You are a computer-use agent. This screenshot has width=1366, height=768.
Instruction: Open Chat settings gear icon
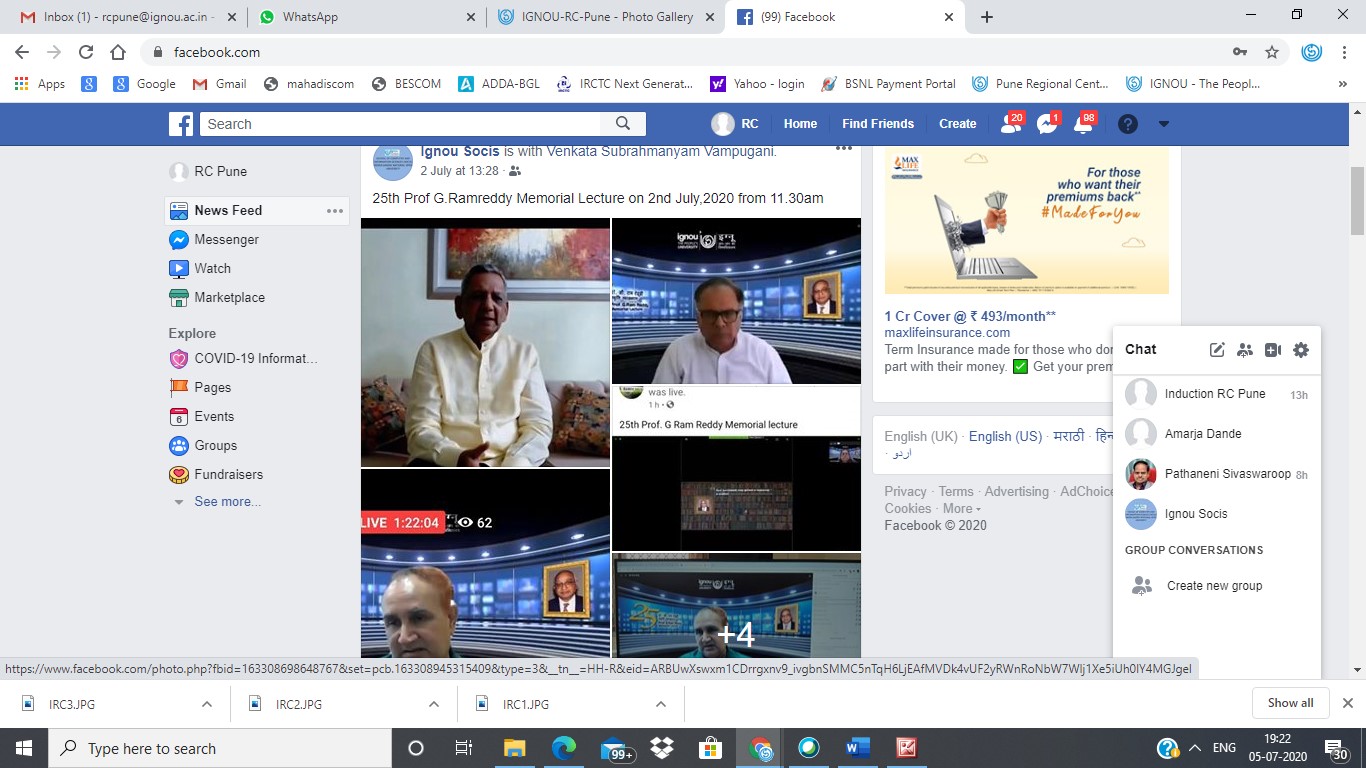click(1300, 350)
